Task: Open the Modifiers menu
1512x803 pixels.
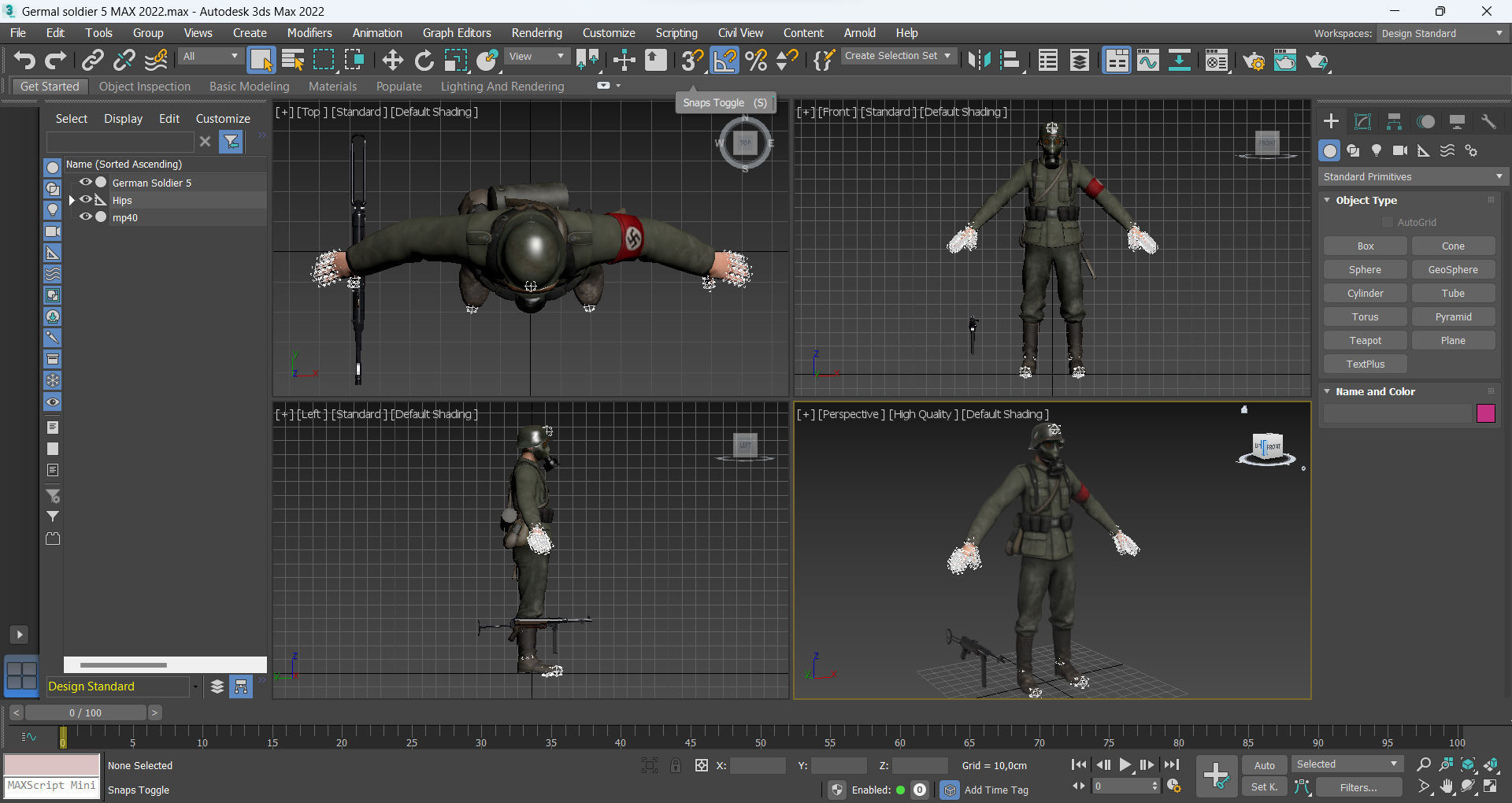Action: pyautogui.click(x=309, y=33)
